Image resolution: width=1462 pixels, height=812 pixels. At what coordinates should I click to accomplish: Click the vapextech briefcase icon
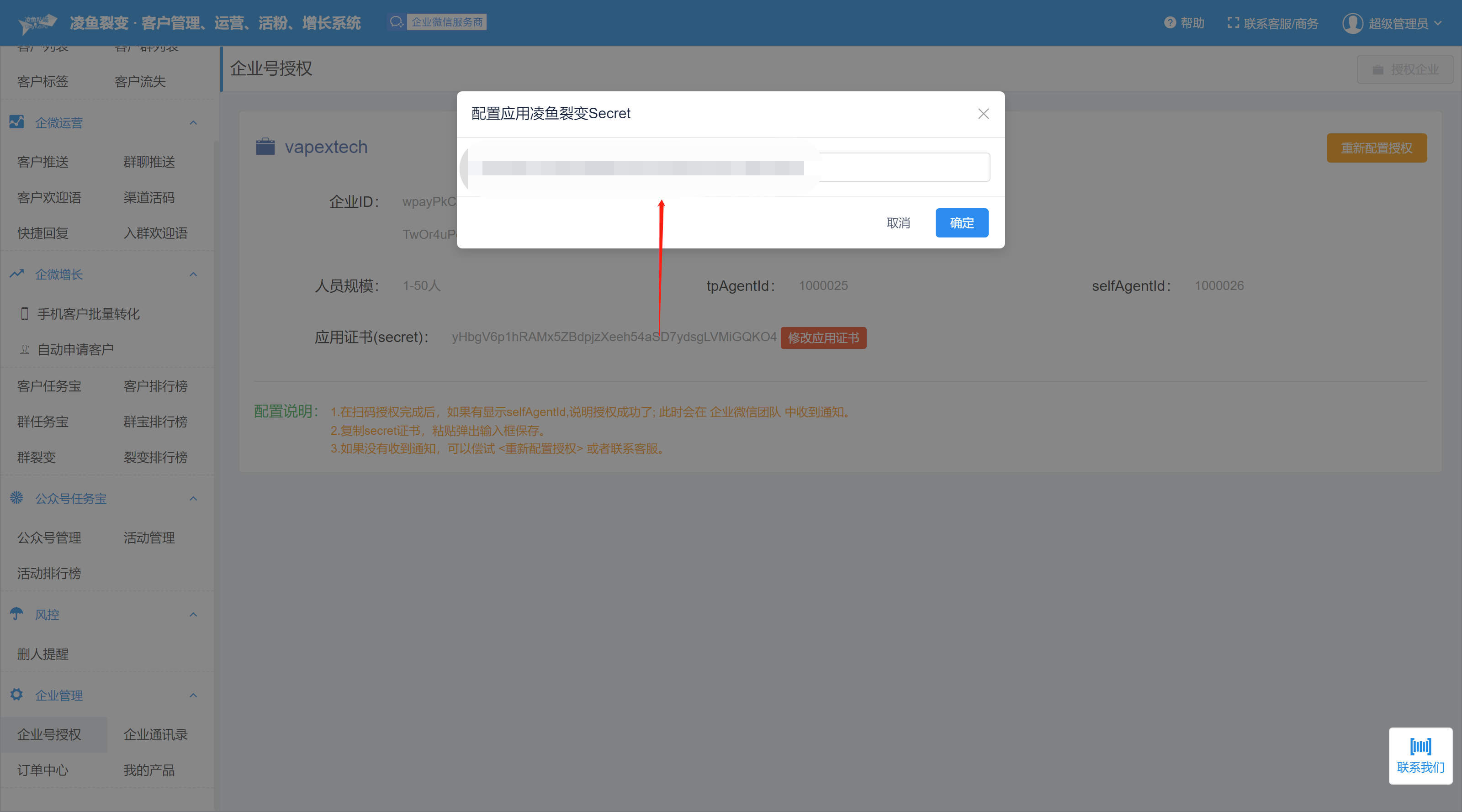pyautogui.click(x=265, y=147)
